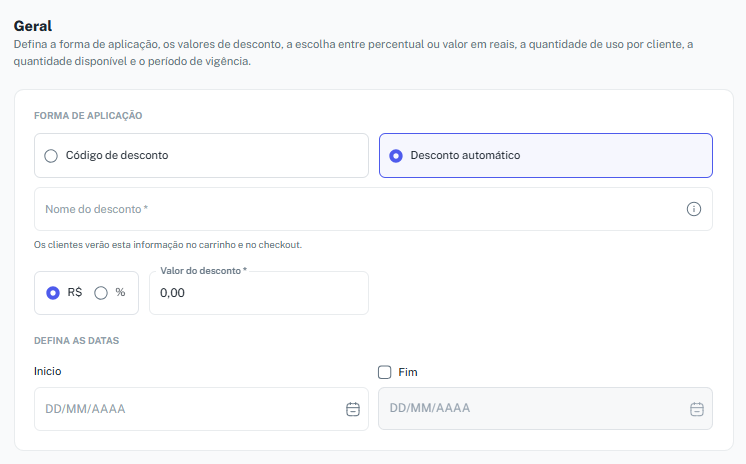
Task: Click the Geral section heading
Action: (33, 26)
